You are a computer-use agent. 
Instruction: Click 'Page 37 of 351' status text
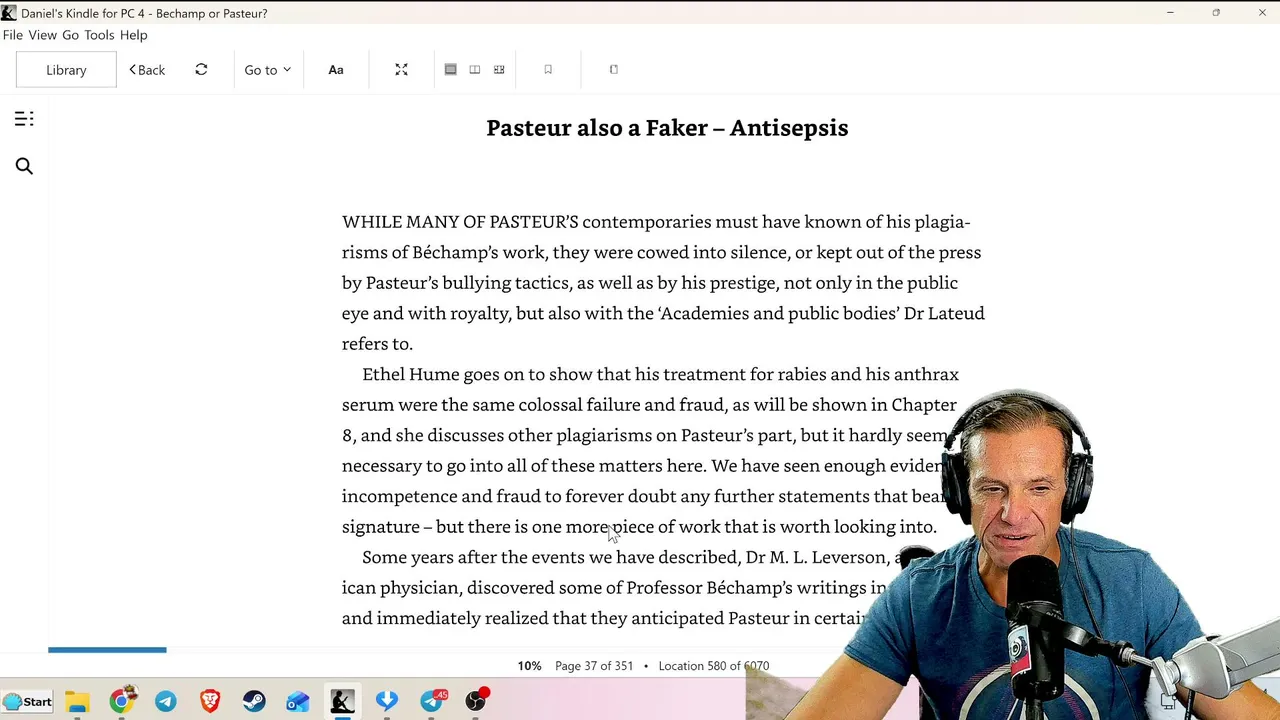(594, 666)
